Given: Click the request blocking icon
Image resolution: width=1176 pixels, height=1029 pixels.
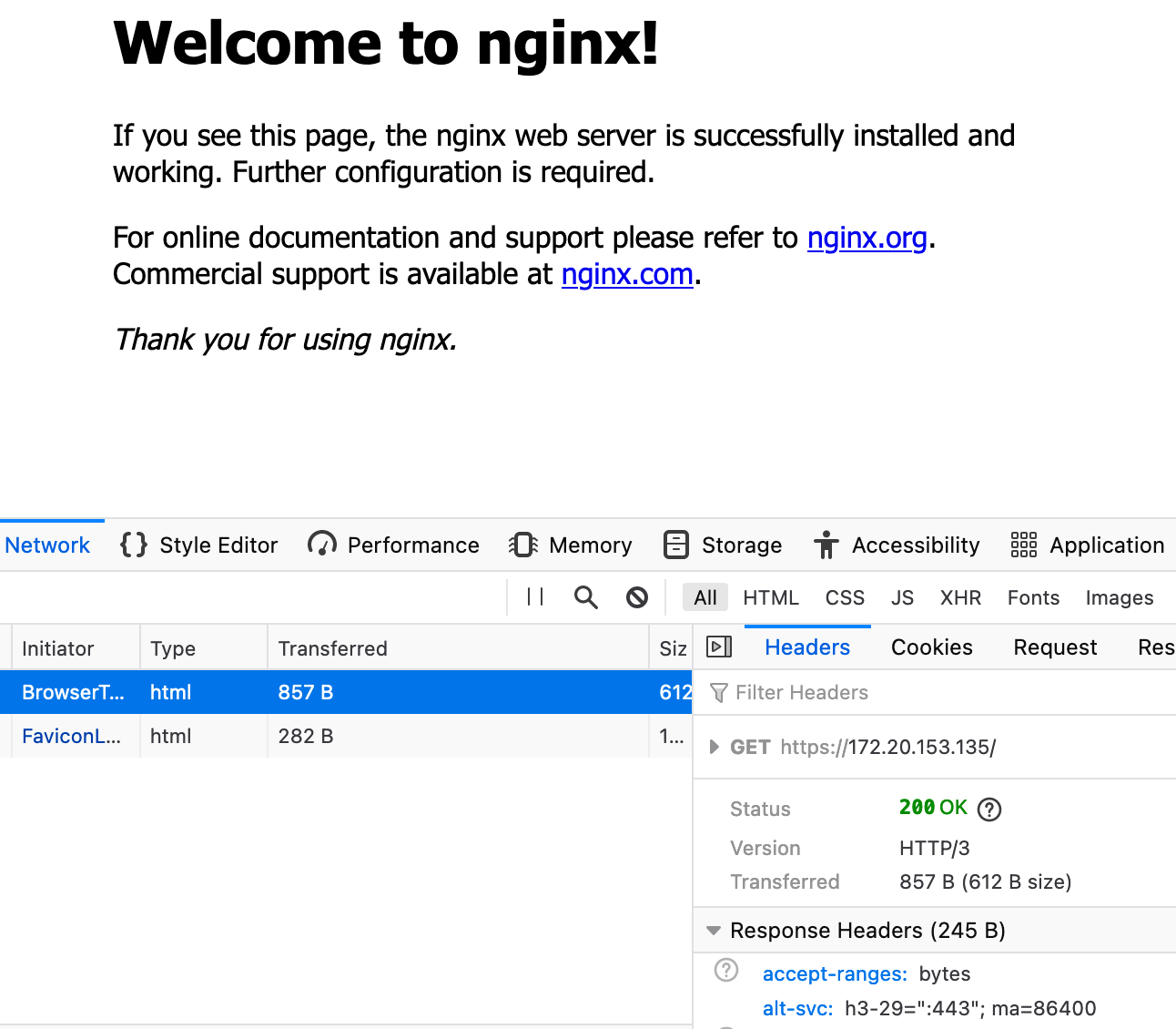Looking at the screenshot, I should pyautogui.click(x=637, y=597).
